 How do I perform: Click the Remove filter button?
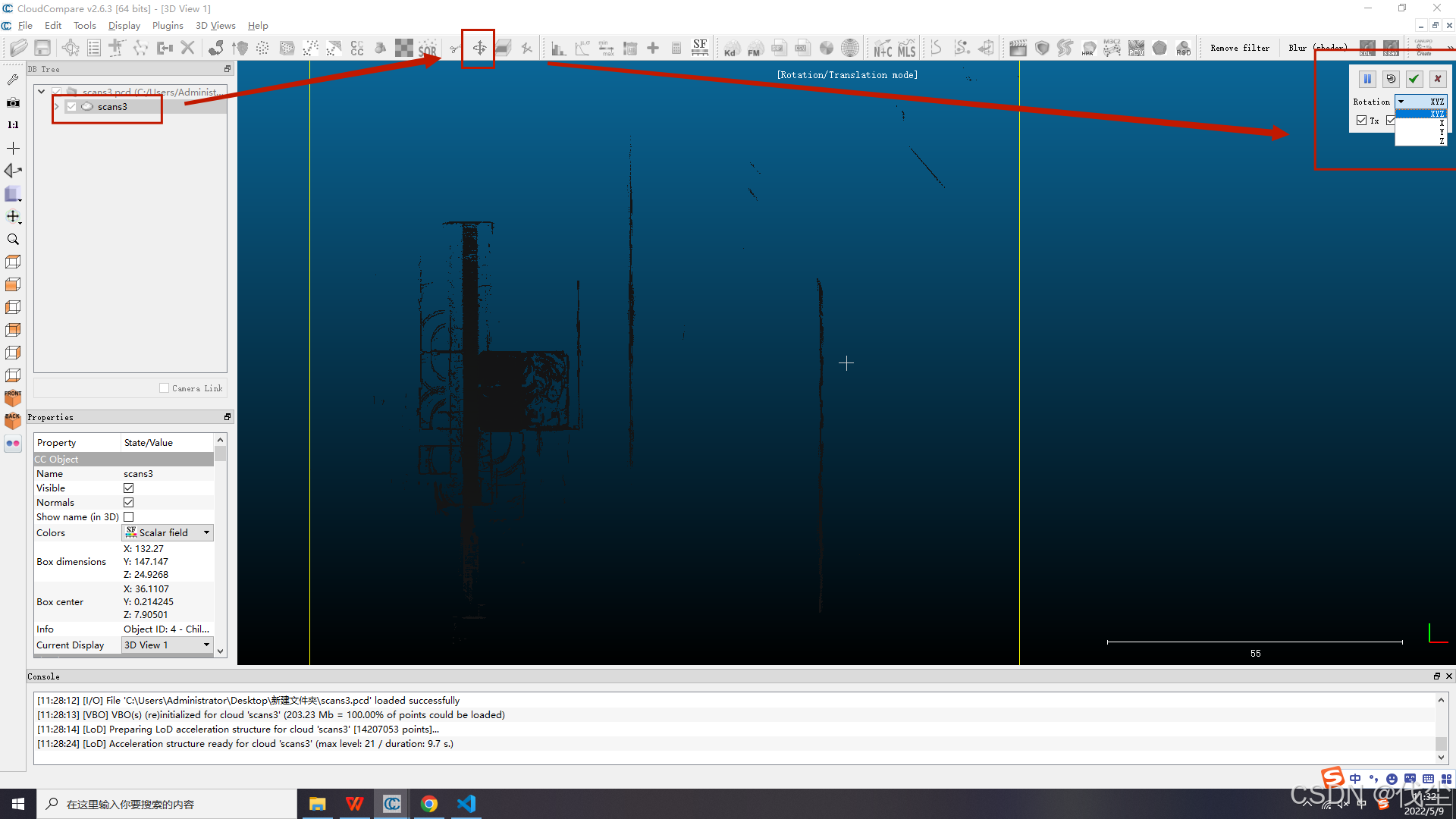(1239, 48)
